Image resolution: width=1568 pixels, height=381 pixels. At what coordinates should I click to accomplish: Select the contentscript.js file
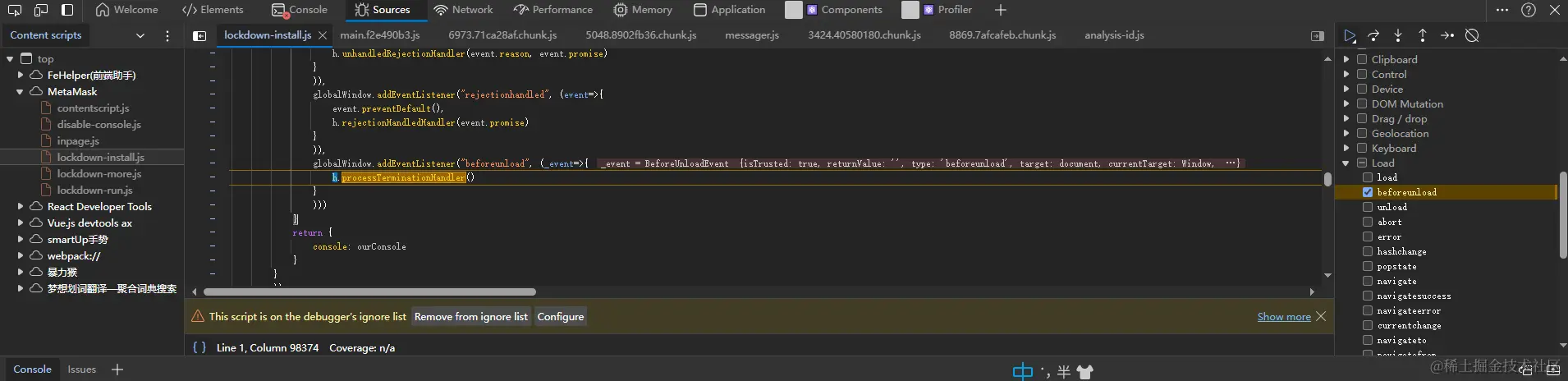(x=93, y=108)
